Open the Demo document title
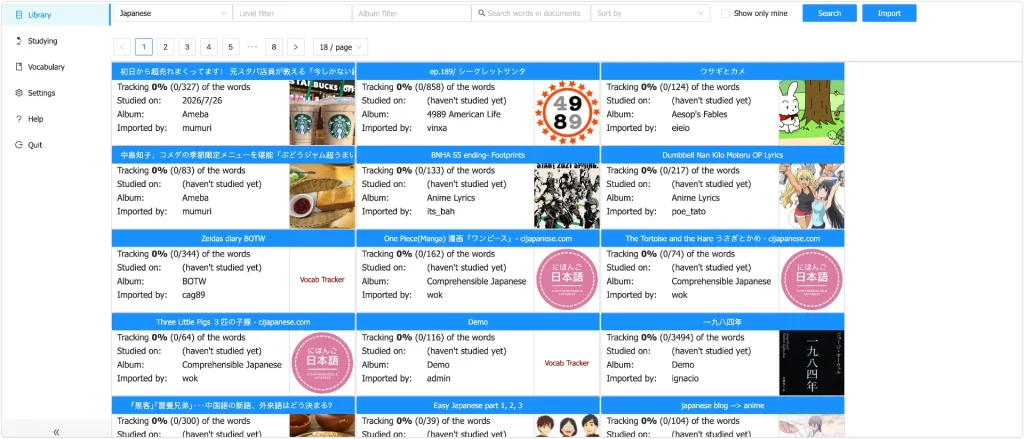The image size is (1024, 439). tap(478, 322)
